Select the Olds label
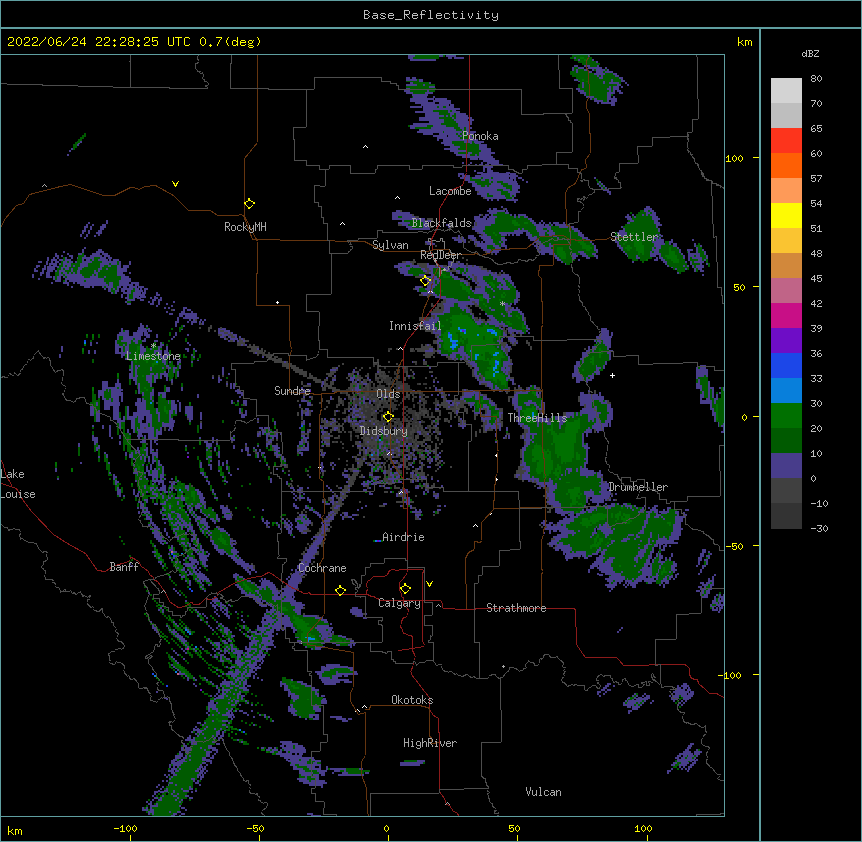Screen dimensions: 862x842 click(388, 394)
